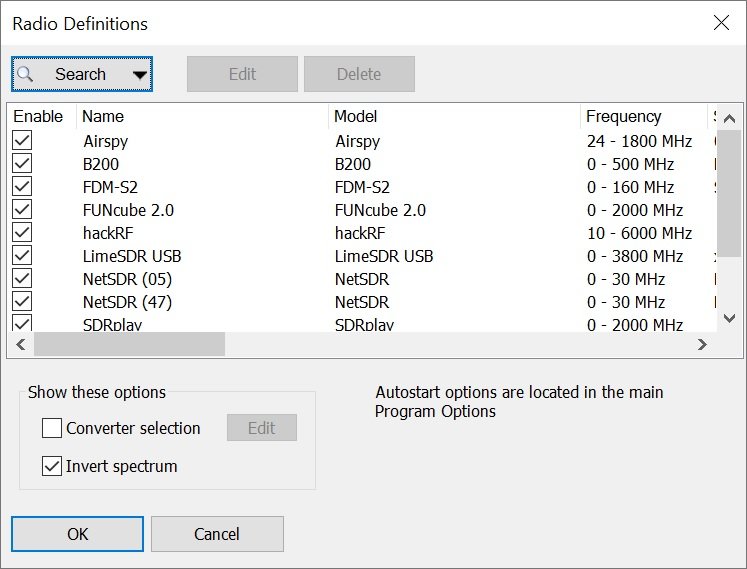Viewport: 747px width, 569px height.
Task: Click the 0 - 3800 MHz frequency cell
Action: tap(635, 256)
